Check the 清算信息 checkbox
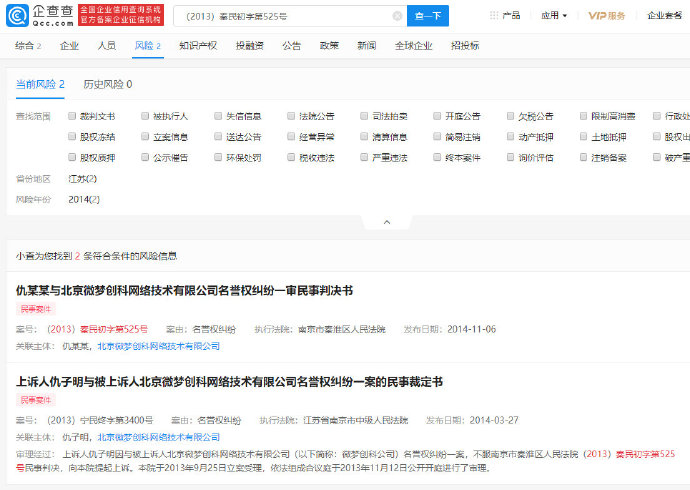690x490 pixels. pyautogui.click(x=364, y=137)
